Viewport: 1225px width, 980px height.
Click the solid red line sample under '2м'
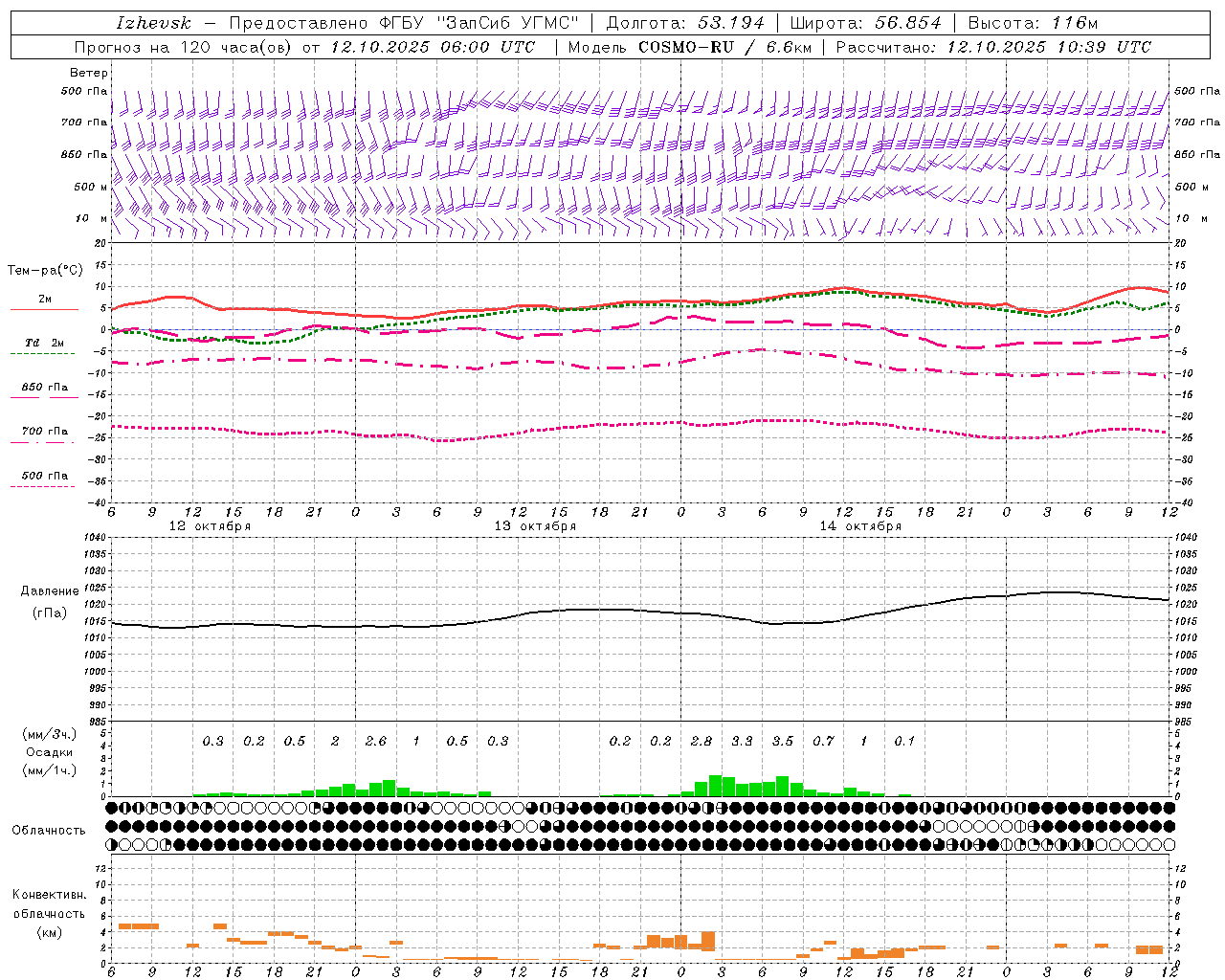(44, 309)
